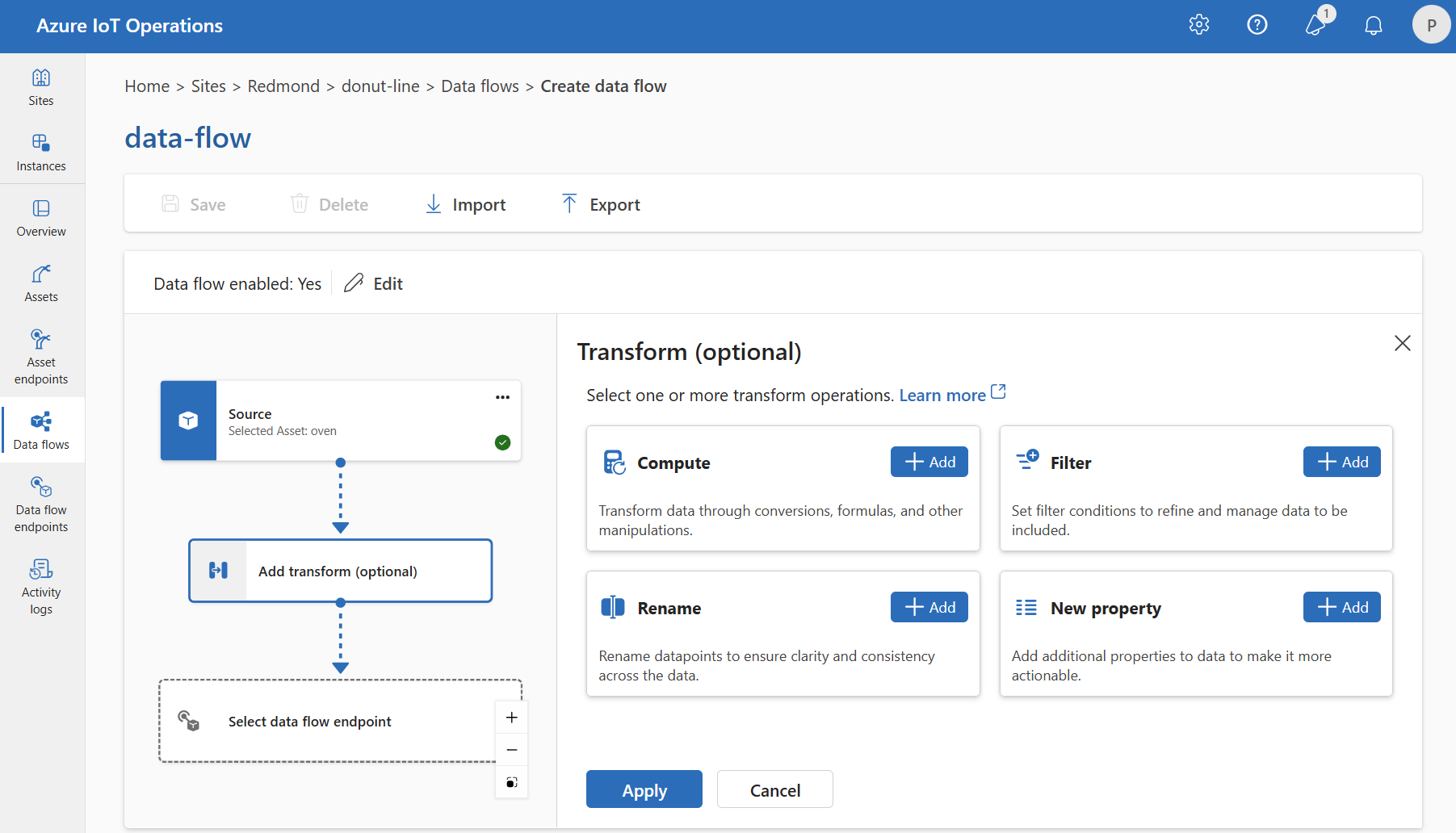Image resolution: width=1456 pixels, height=833 pixels.
Task: Select the Add transform (optional) node
Action: click(x=340, y=571)
